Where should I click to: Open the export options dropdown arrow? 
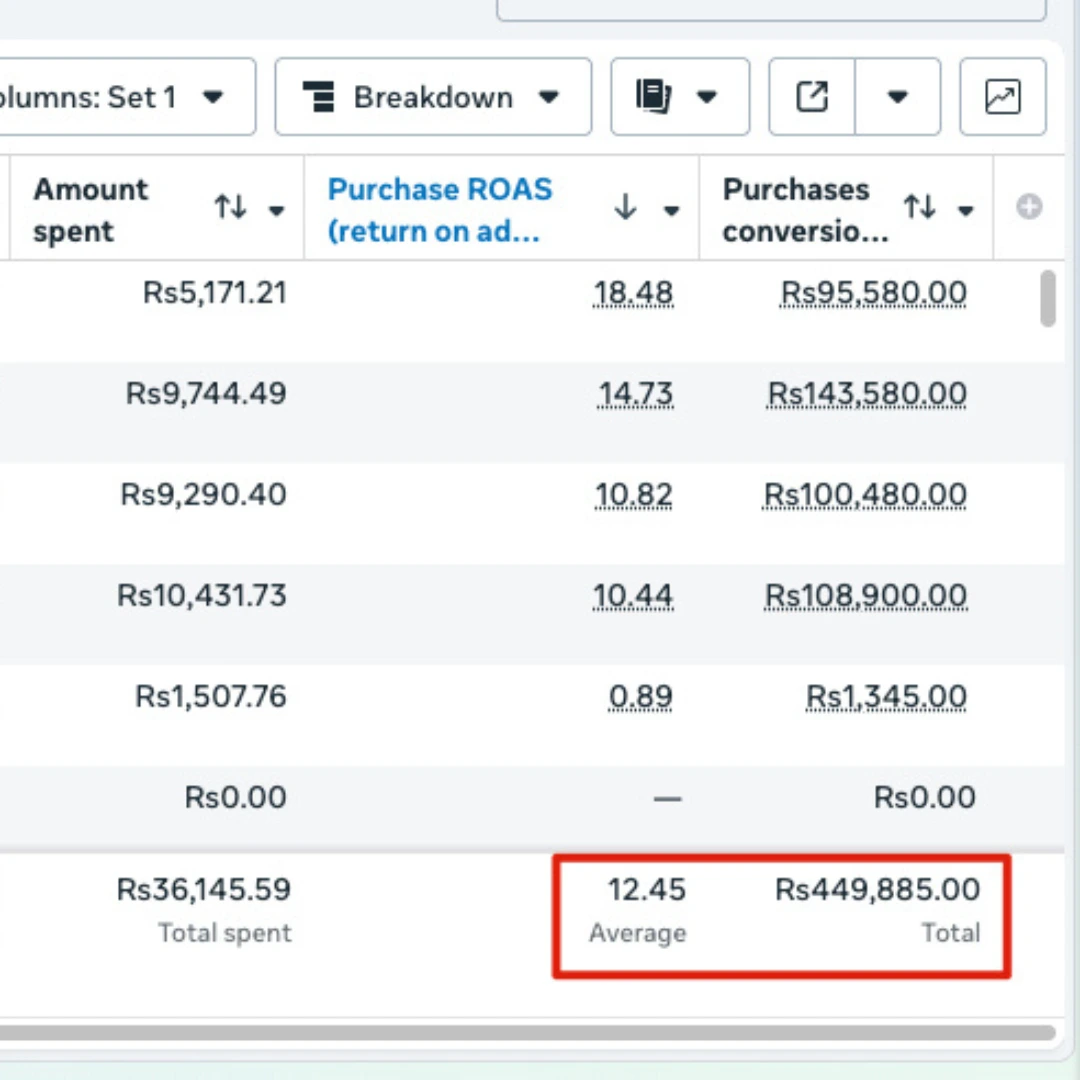tap(897, 97)
